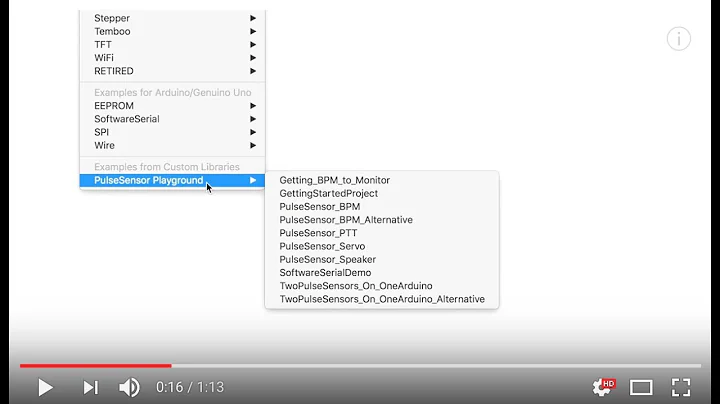Play the video
The height and width of the screenshot is (404, 720).
click(x=45, y=387)
